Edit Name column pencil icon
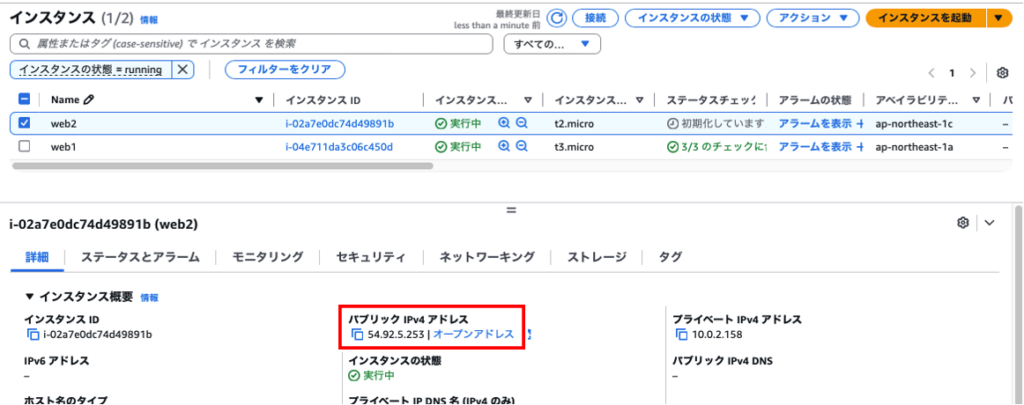 coord(88,100)
